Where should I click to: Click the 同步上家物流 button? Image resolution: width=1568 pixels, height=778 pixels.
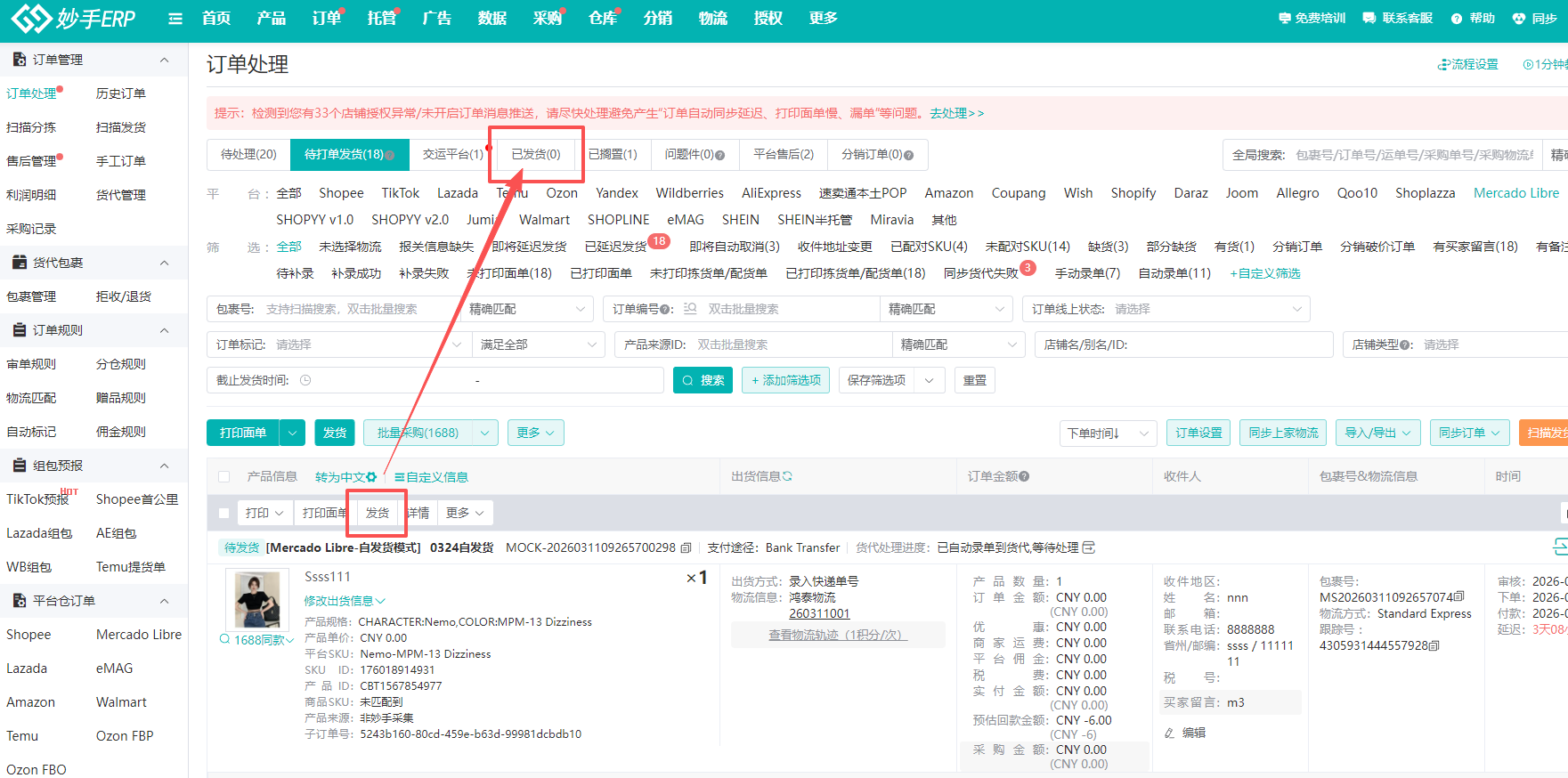click(x=1283, y=433)
